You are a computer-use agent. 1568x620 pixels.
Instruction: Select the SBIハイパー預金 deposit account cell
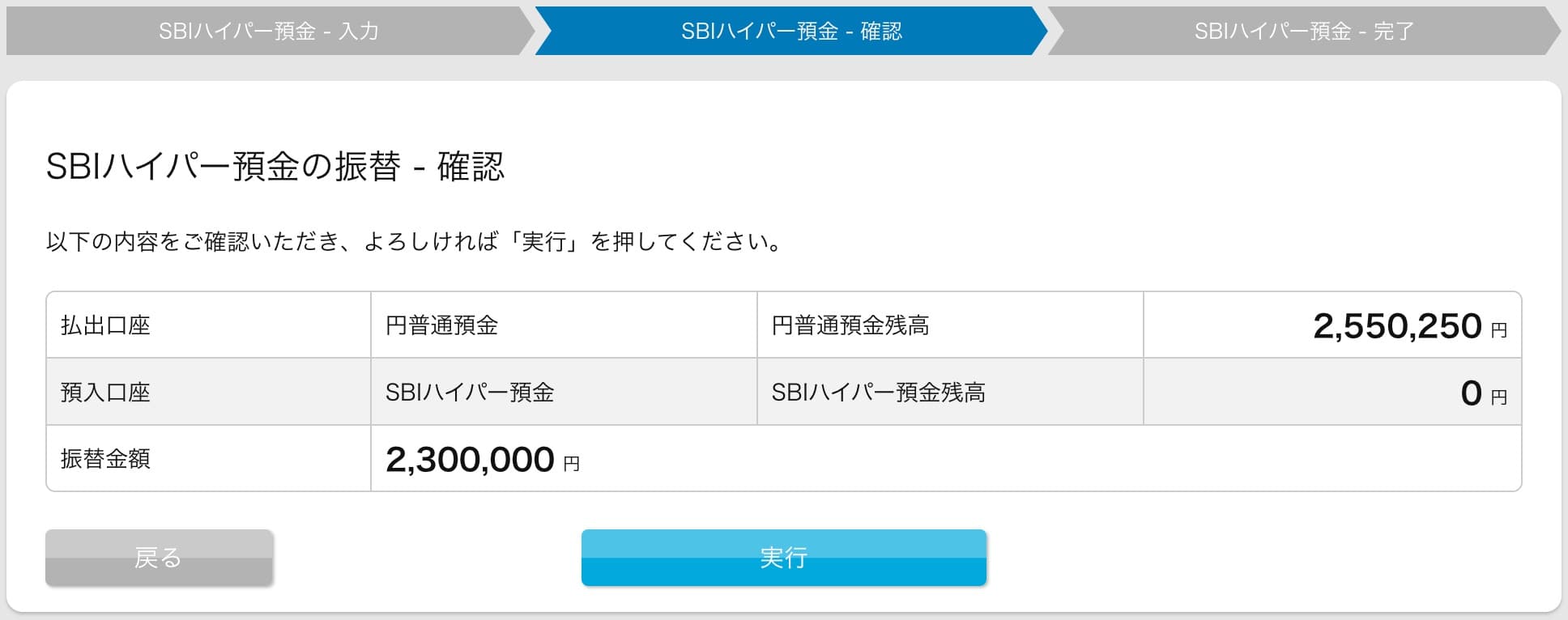tap(470, 393)
